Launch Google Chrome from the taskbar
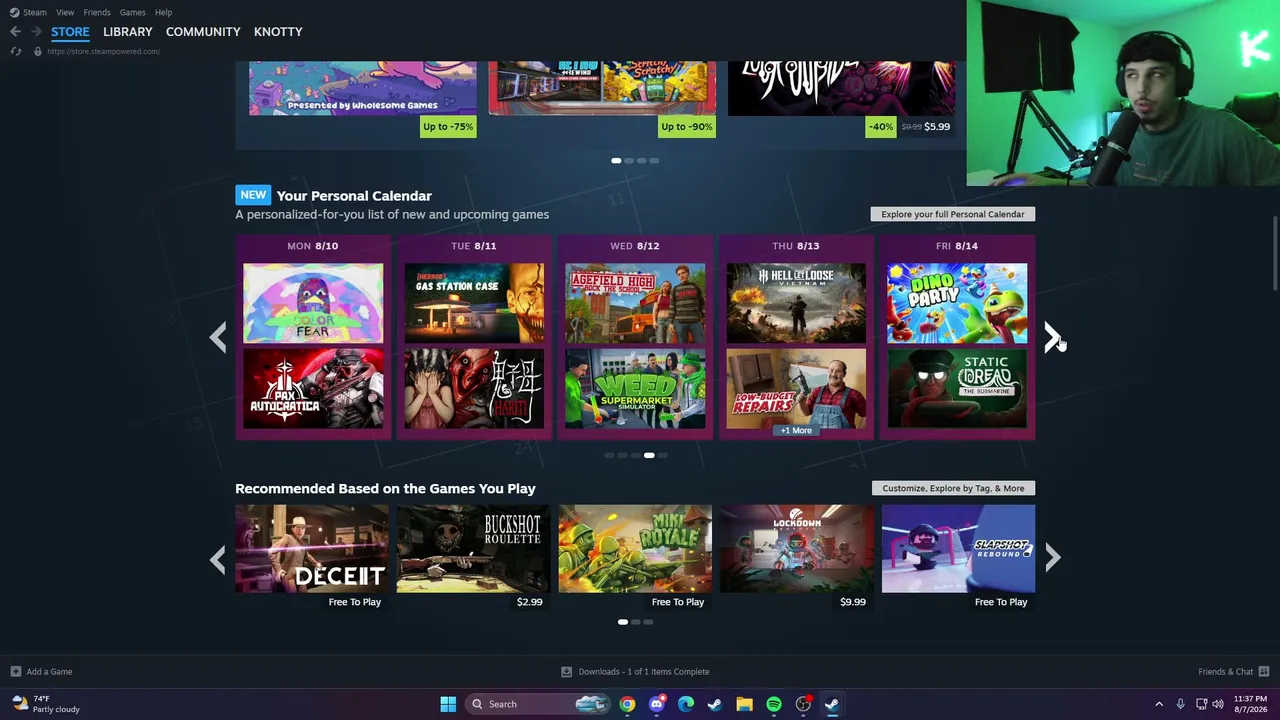1280x720 pixels. click(627, 704)
